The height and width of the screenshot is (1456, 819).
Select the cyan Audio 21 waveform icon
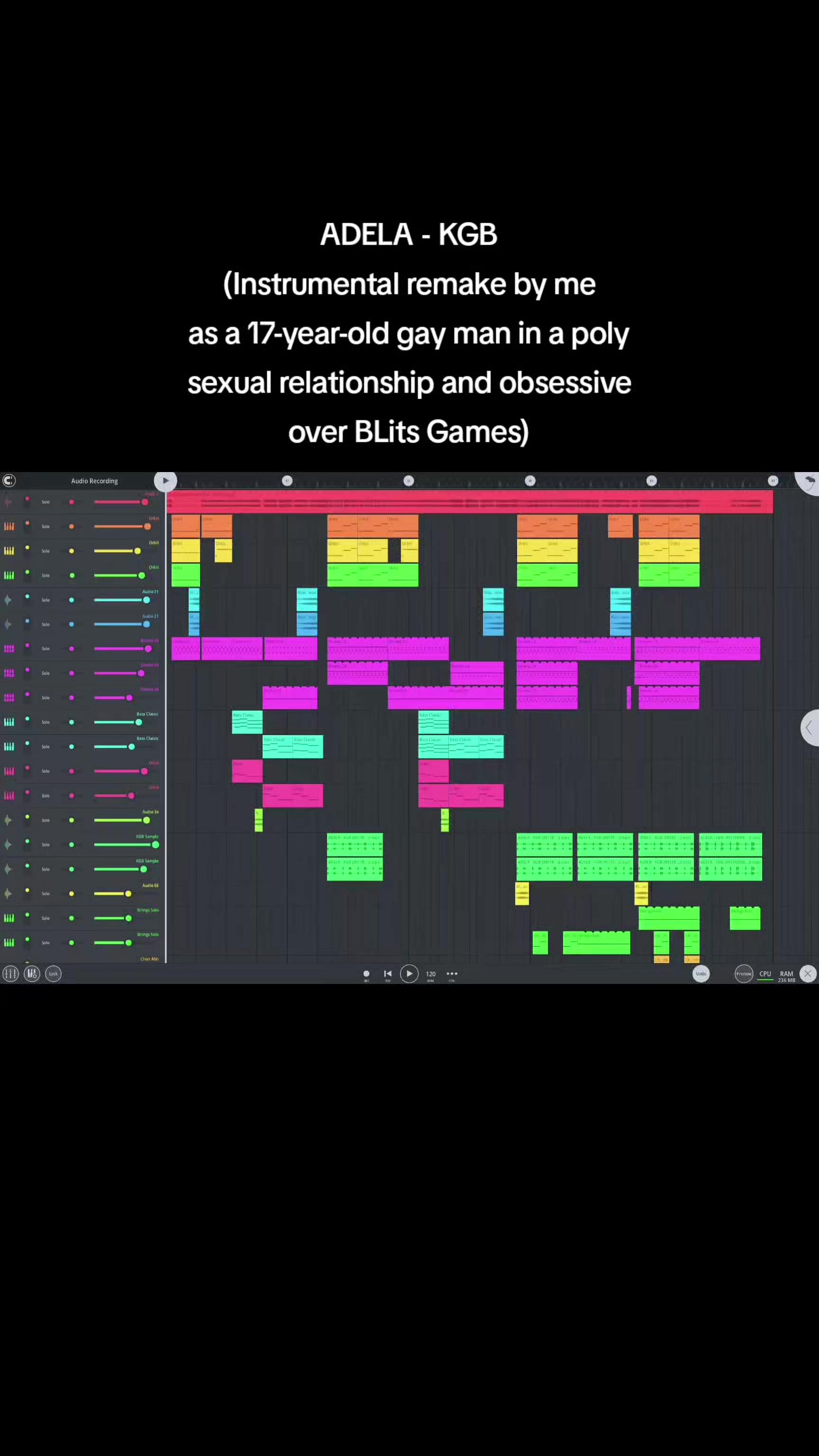click(8, 600)
